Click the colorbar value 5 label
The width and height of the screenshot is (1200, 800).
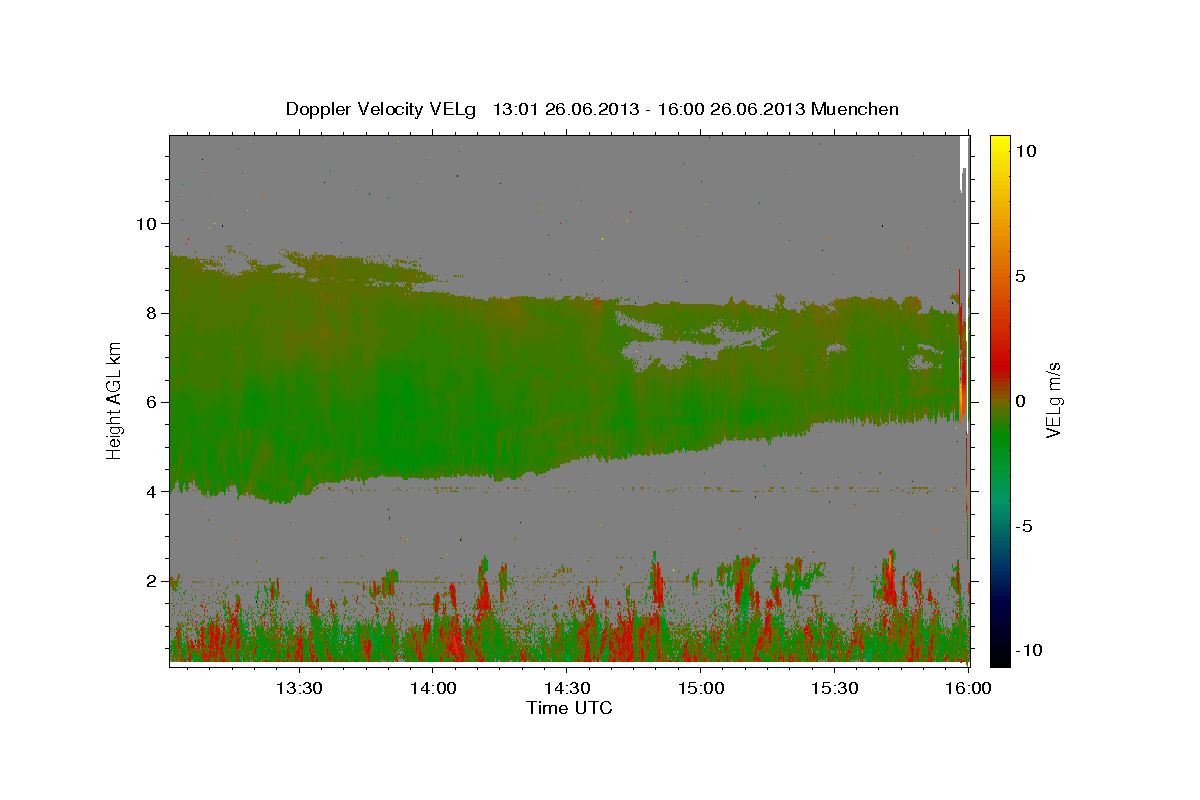[1021, 276]
